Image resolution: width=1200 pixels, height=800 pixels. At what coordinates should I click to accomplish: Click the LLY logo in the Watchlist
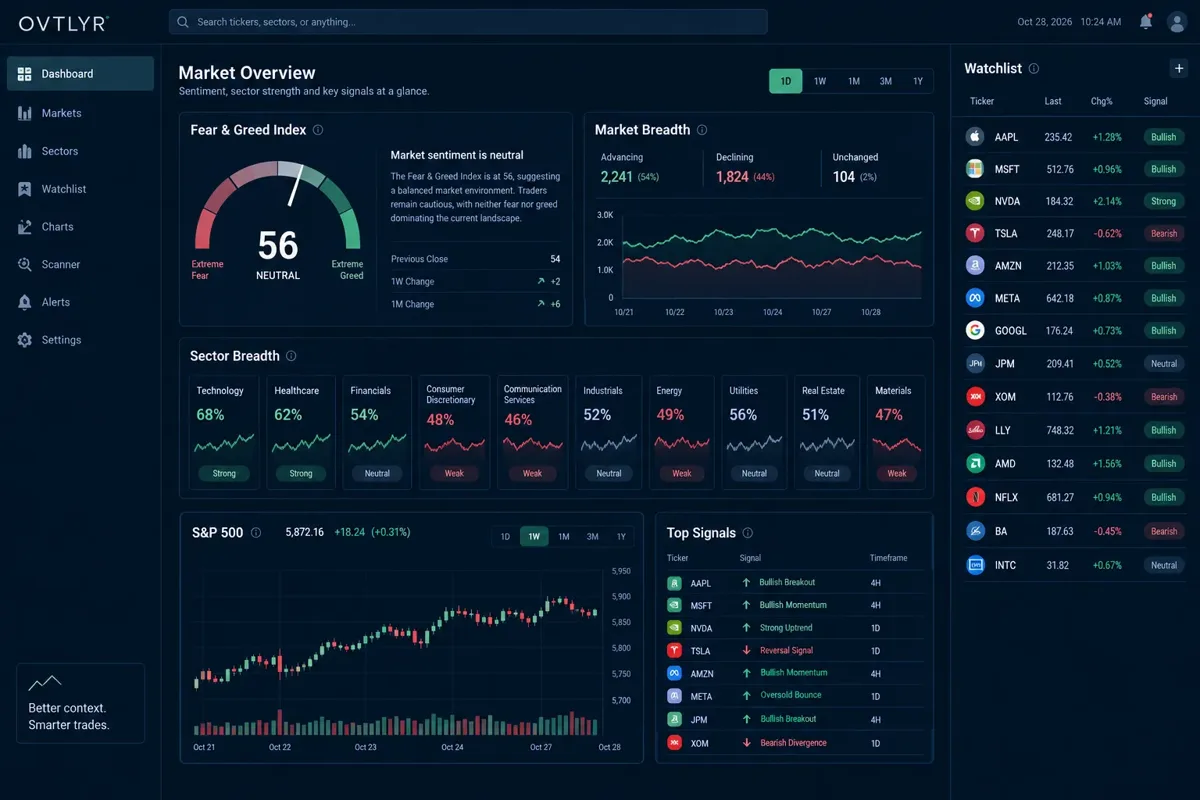click(975, 430)
